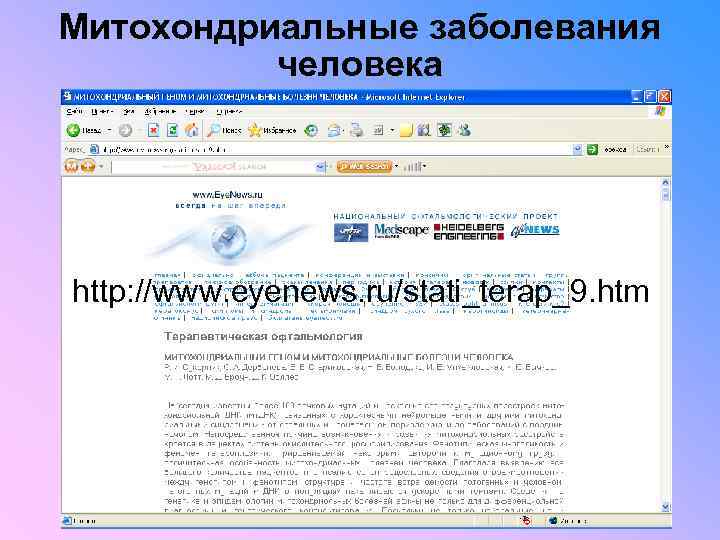
Task: Go to the Home page icon
Action: click(191, 130)
